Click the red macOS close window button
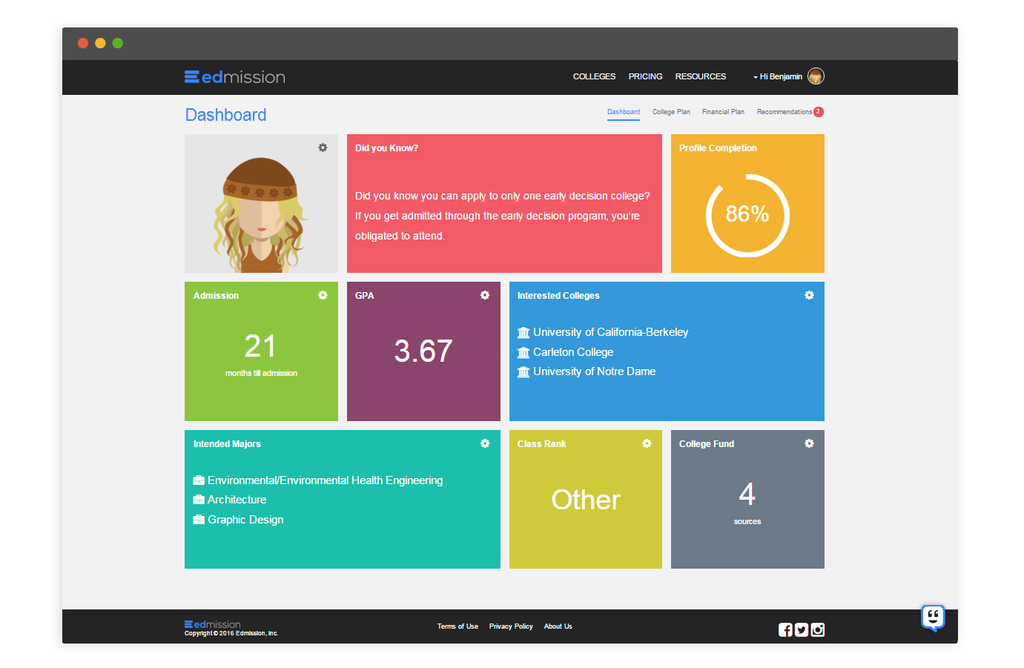The width and height of the screenshot is (1024, 668). coord(83,43)
